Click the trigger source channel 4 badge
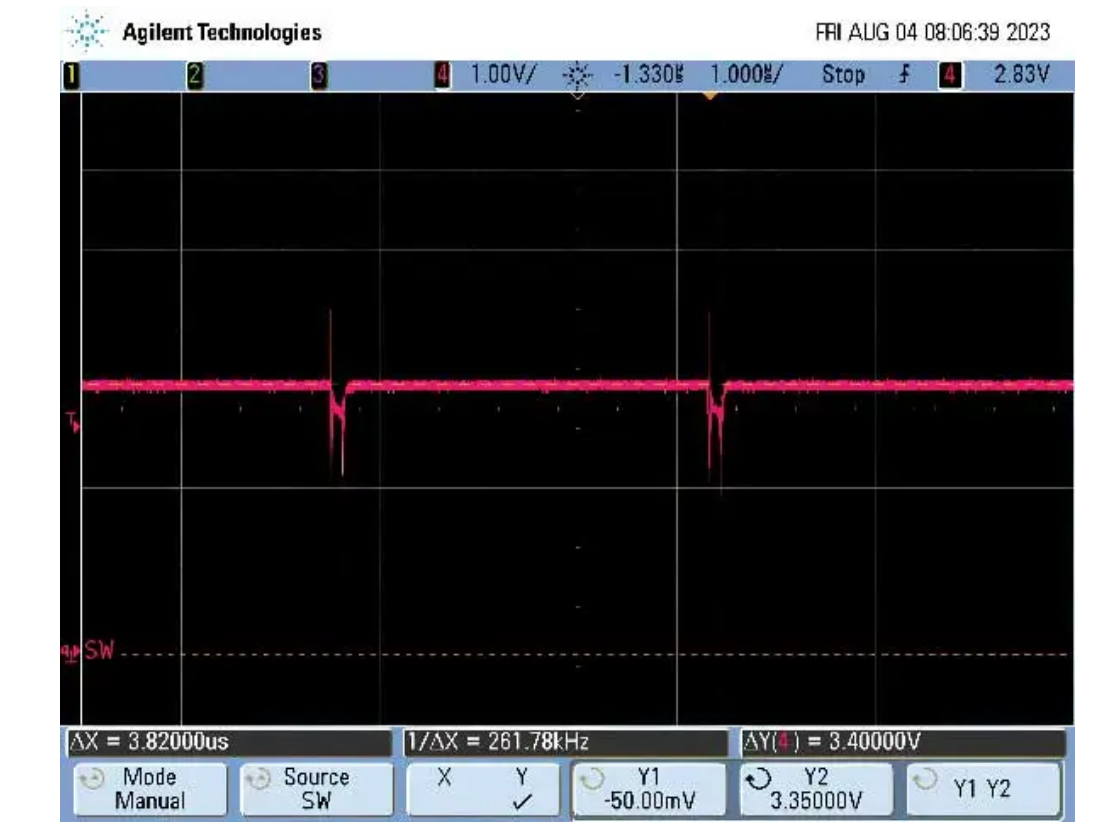Image resolution: width=1105 pixels, height=838 pixels. point(949,75)
